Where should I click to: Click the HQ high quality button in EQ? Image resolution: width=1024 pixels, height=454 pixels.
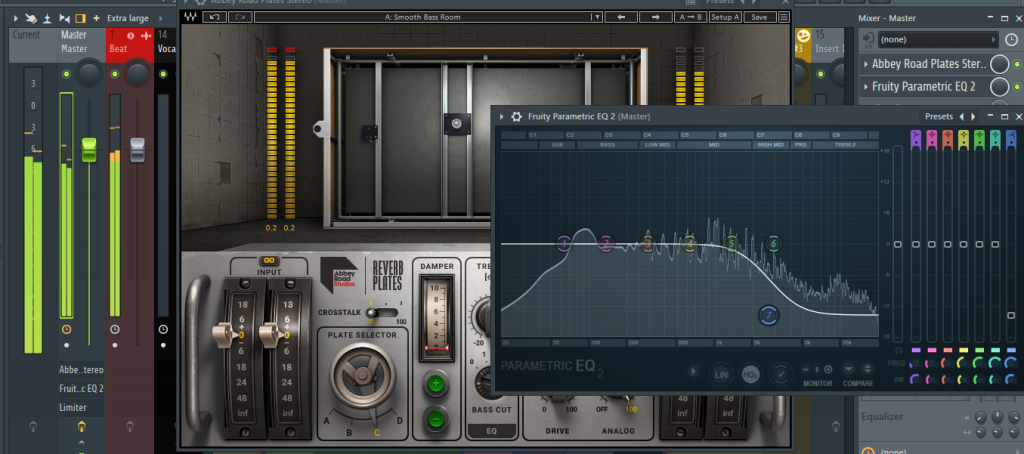click(x=750, y=373)
